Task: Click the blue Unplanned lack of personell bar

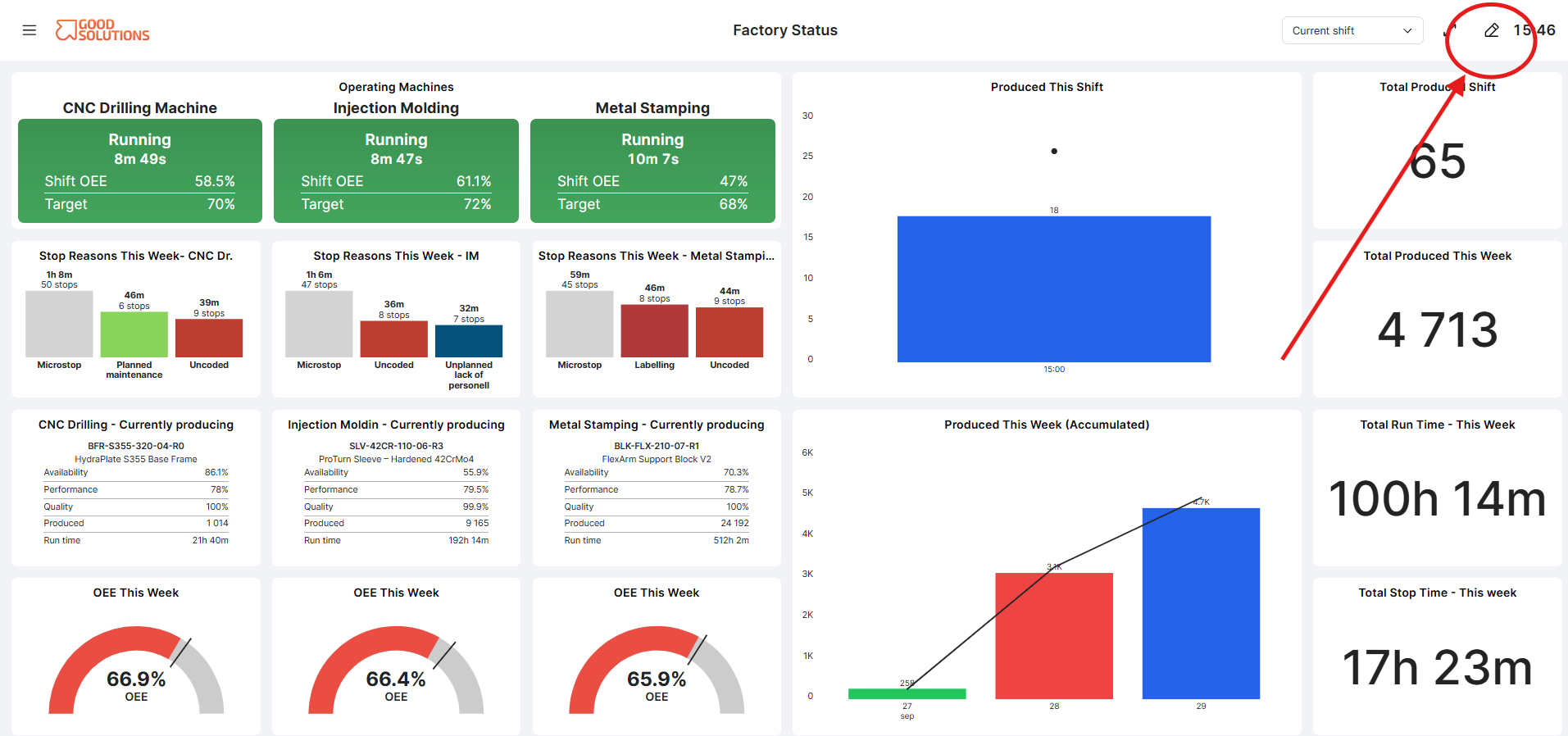Action: pyautogui.click(x=469, y=341)
